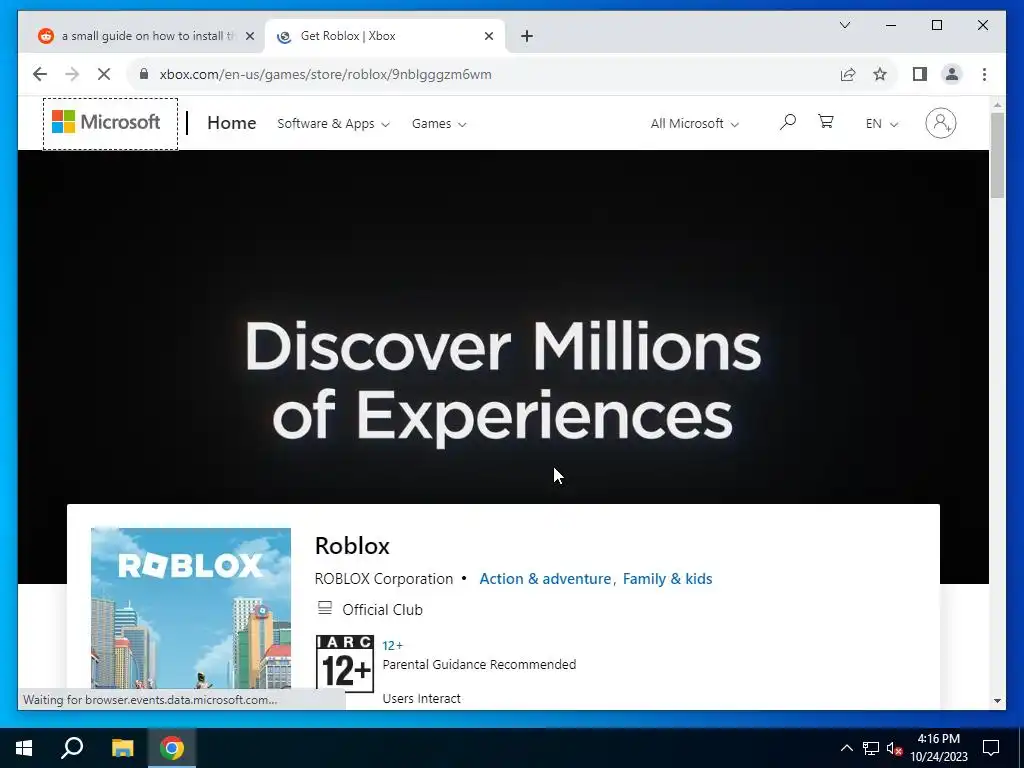Click the IARC 12+ rating badge
Screen dimensions: 1024x768
point(345,663)
